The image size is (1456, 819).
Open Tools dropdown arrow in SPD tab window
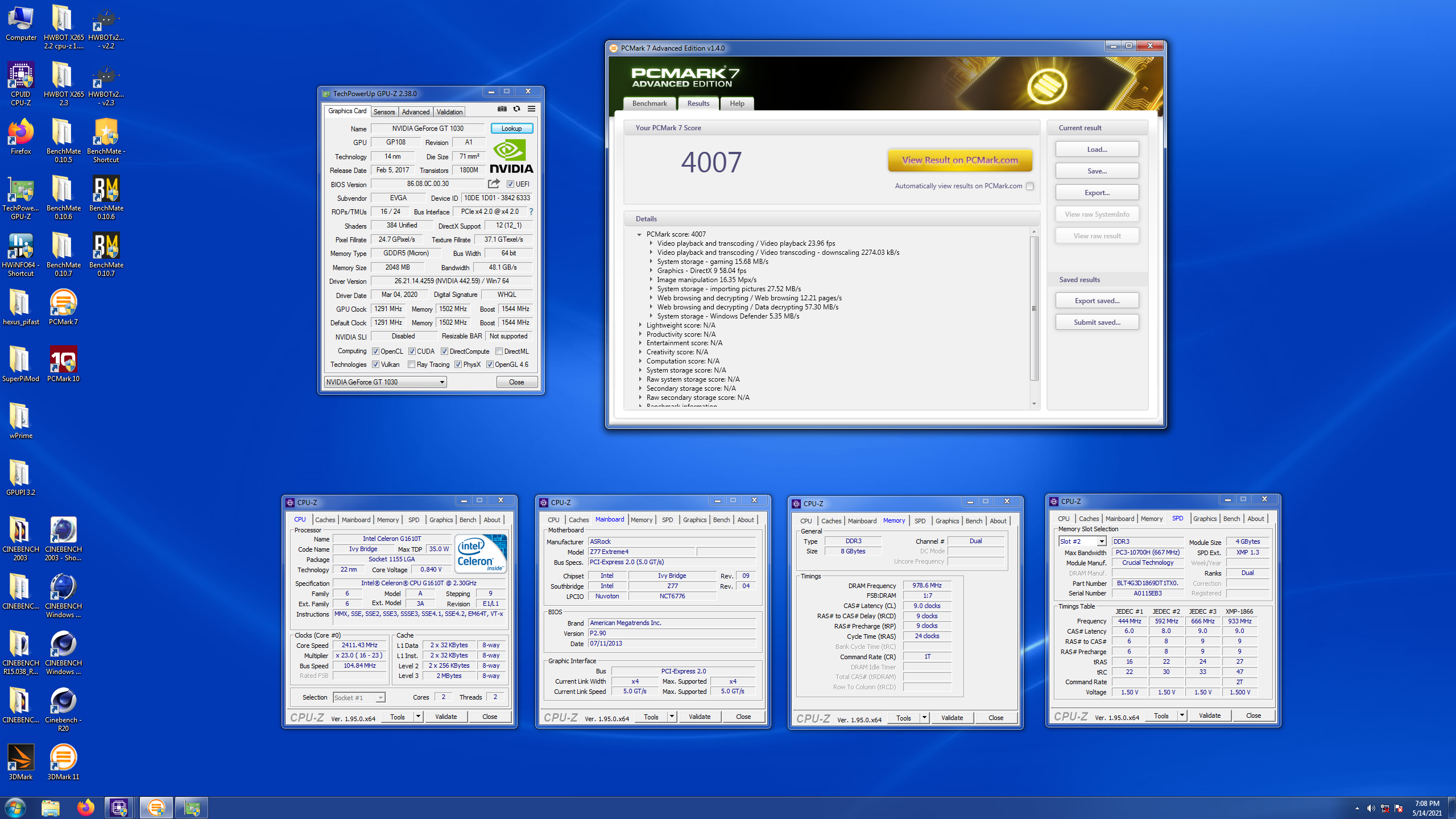point(1182,715)
